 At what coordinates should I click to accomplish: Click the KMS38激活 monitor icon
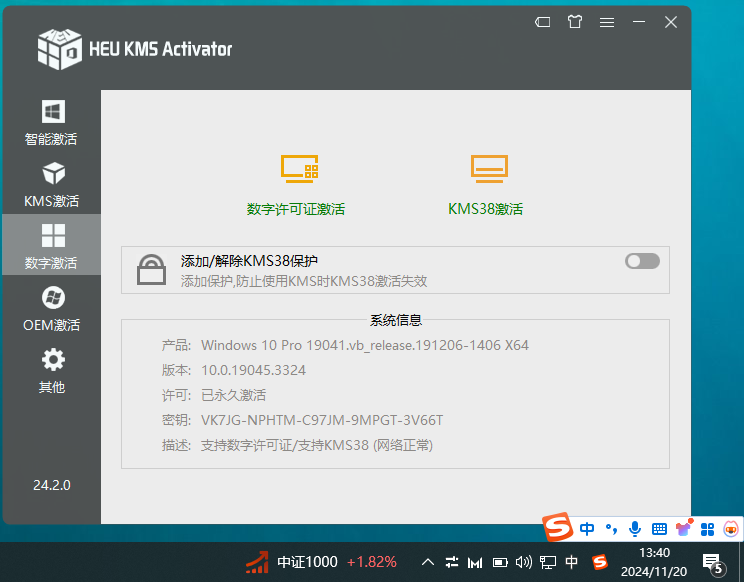click(489, 168)
